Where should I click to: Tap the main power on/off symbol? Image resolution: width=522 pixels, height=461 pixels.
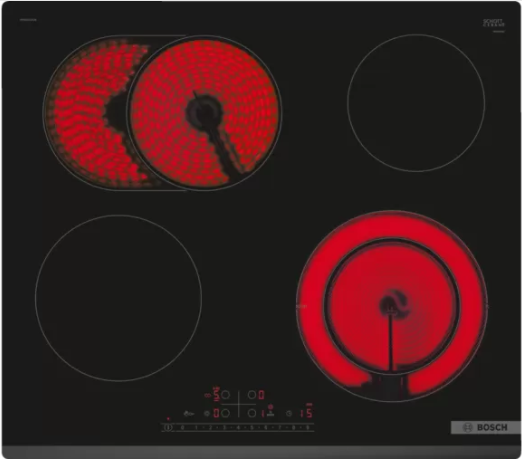(168, 427)
